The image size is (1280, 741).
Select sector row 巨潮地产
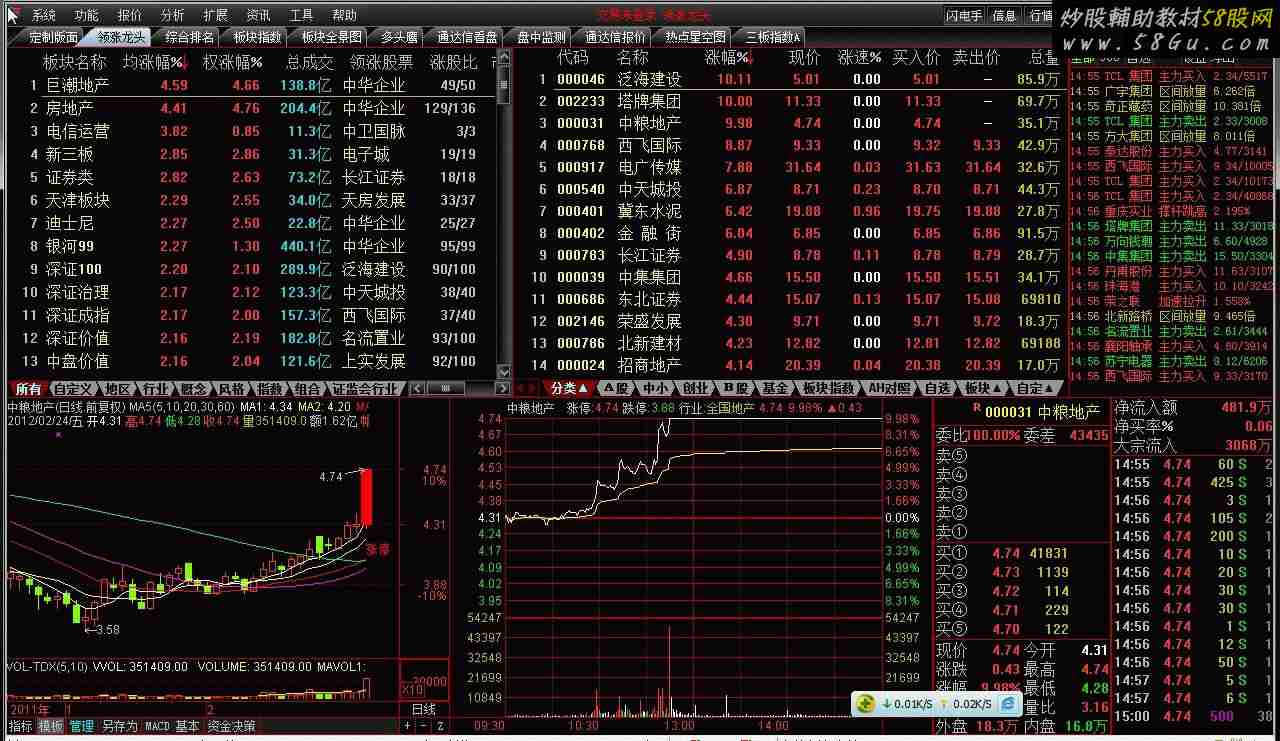[254, 85]
